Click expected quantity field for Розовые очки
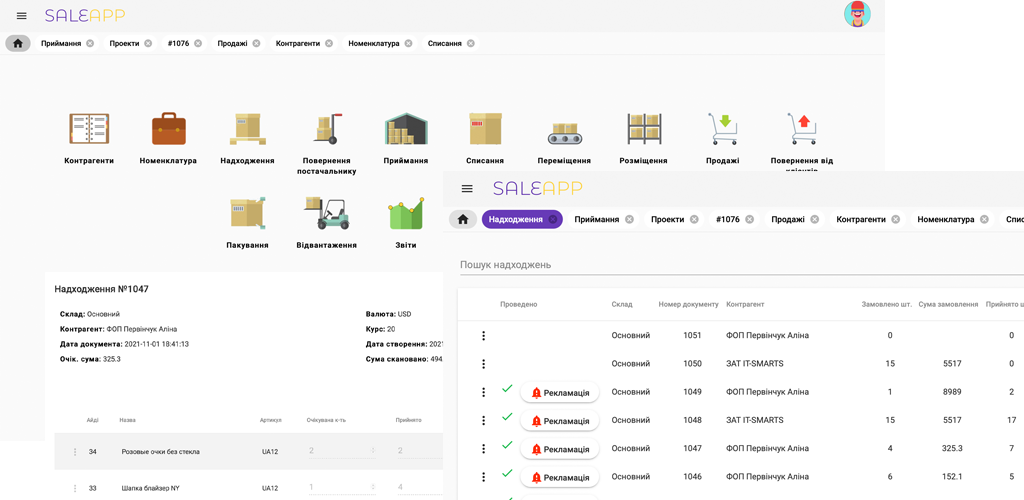This screenshot has width=1024, height=500. (342, 451)
